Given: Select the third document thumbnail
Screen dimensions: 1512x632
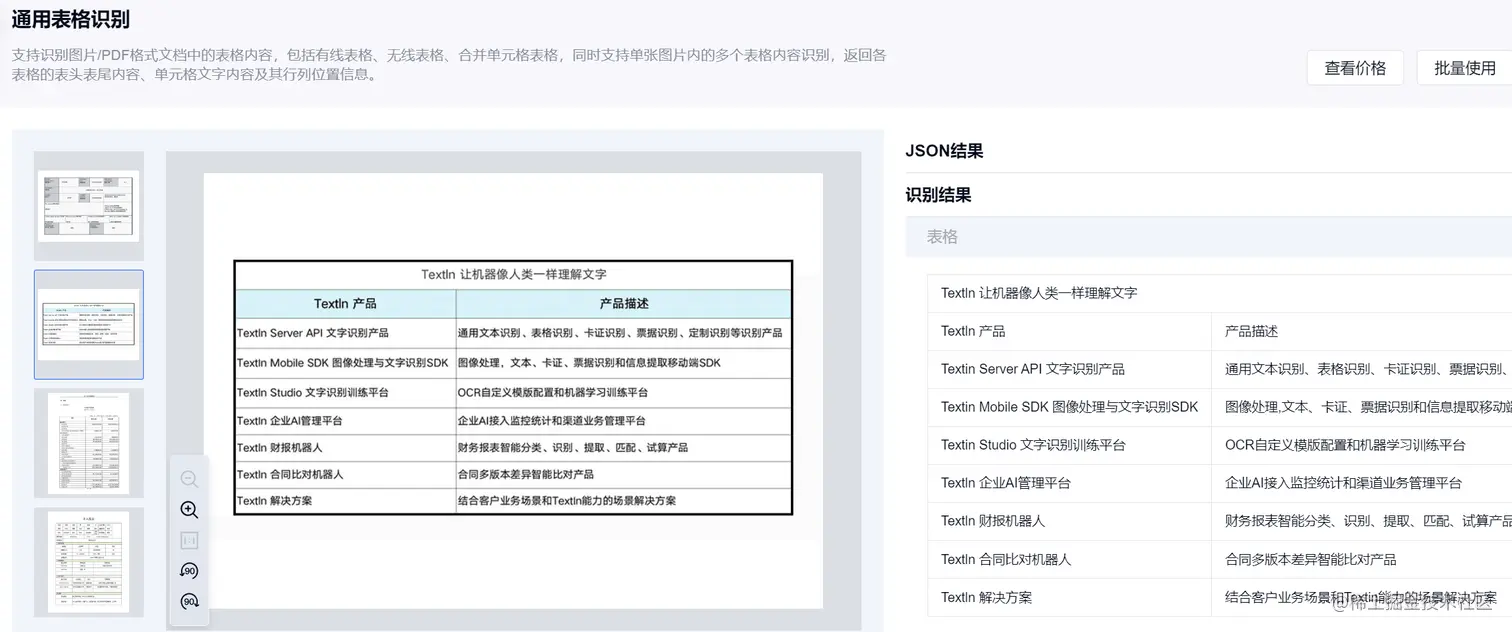Looking at the screenshot, I should [x=89, y=443].
